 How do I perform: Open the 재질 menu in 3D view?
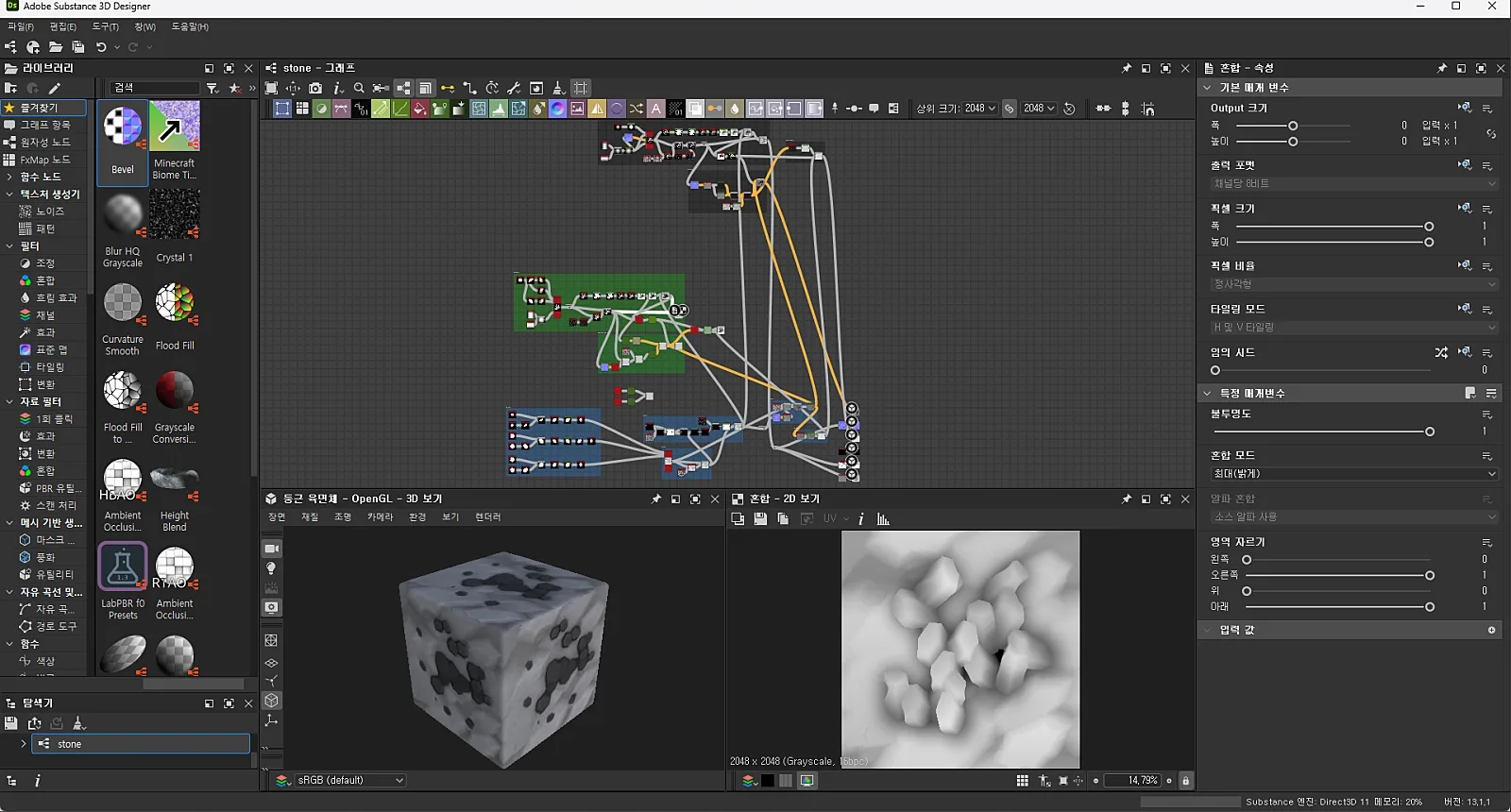coord(310,517)
